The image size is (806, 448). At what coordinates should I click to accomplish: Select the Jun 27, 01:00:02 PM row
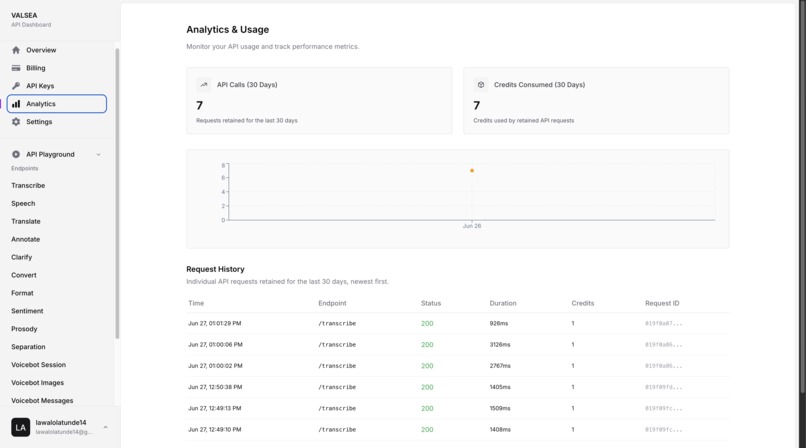click(457, 366)
